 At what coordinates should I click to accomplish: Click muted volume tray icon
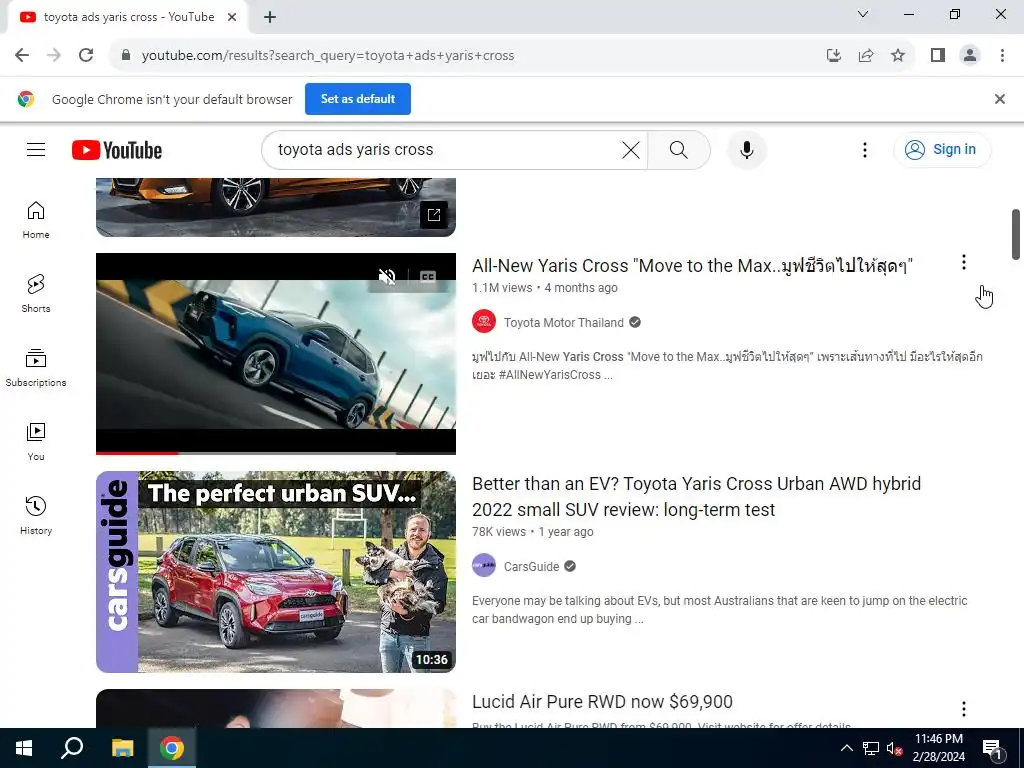point(894,748)
